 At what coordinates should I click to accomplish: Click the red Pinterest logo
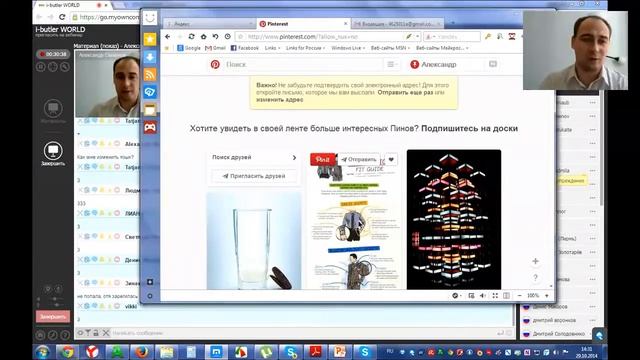(x=215, y=64)
